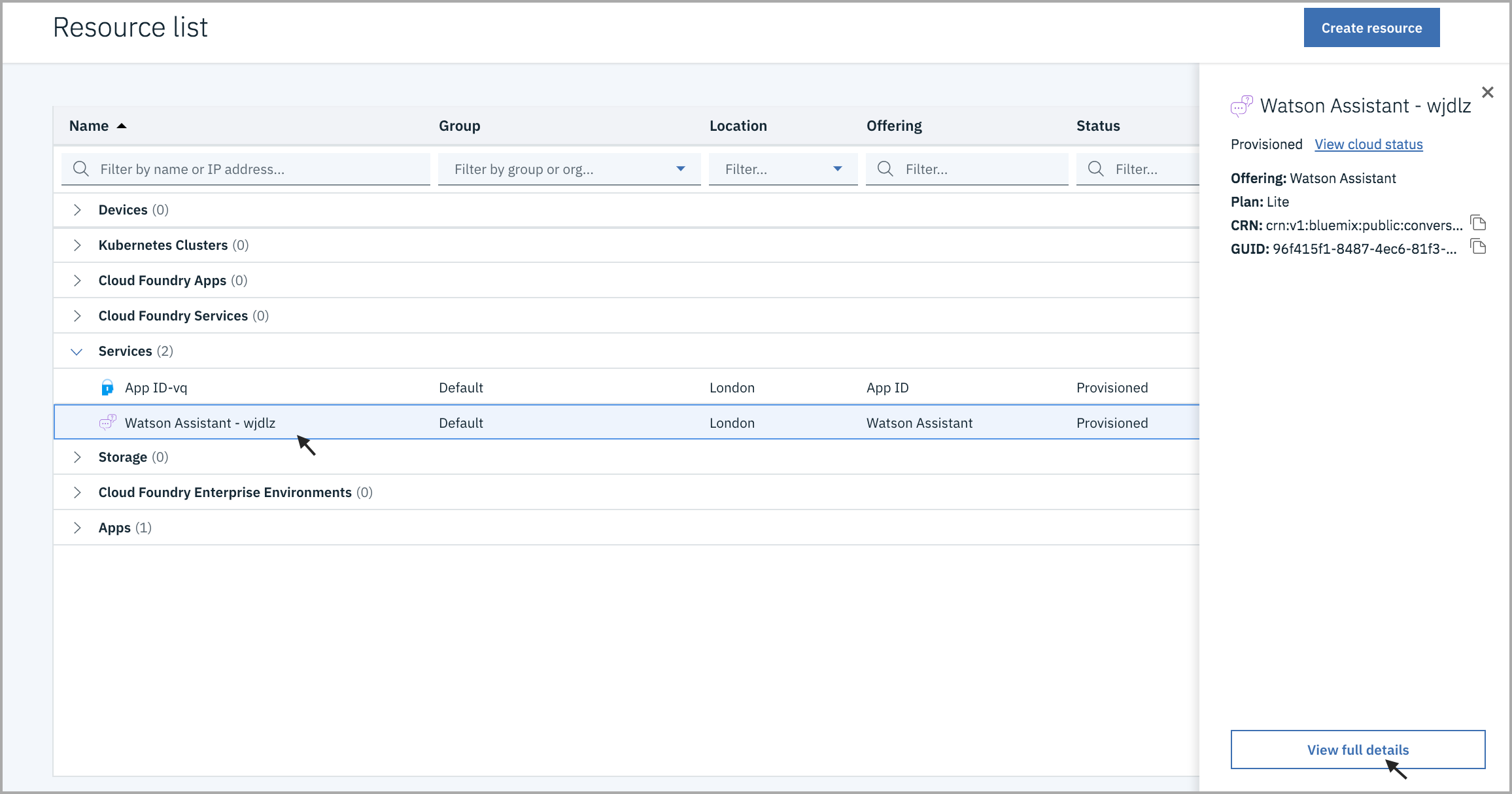
Task: Open the View cloud status link
Action: pyautogui.click(x=1368, y=145)
